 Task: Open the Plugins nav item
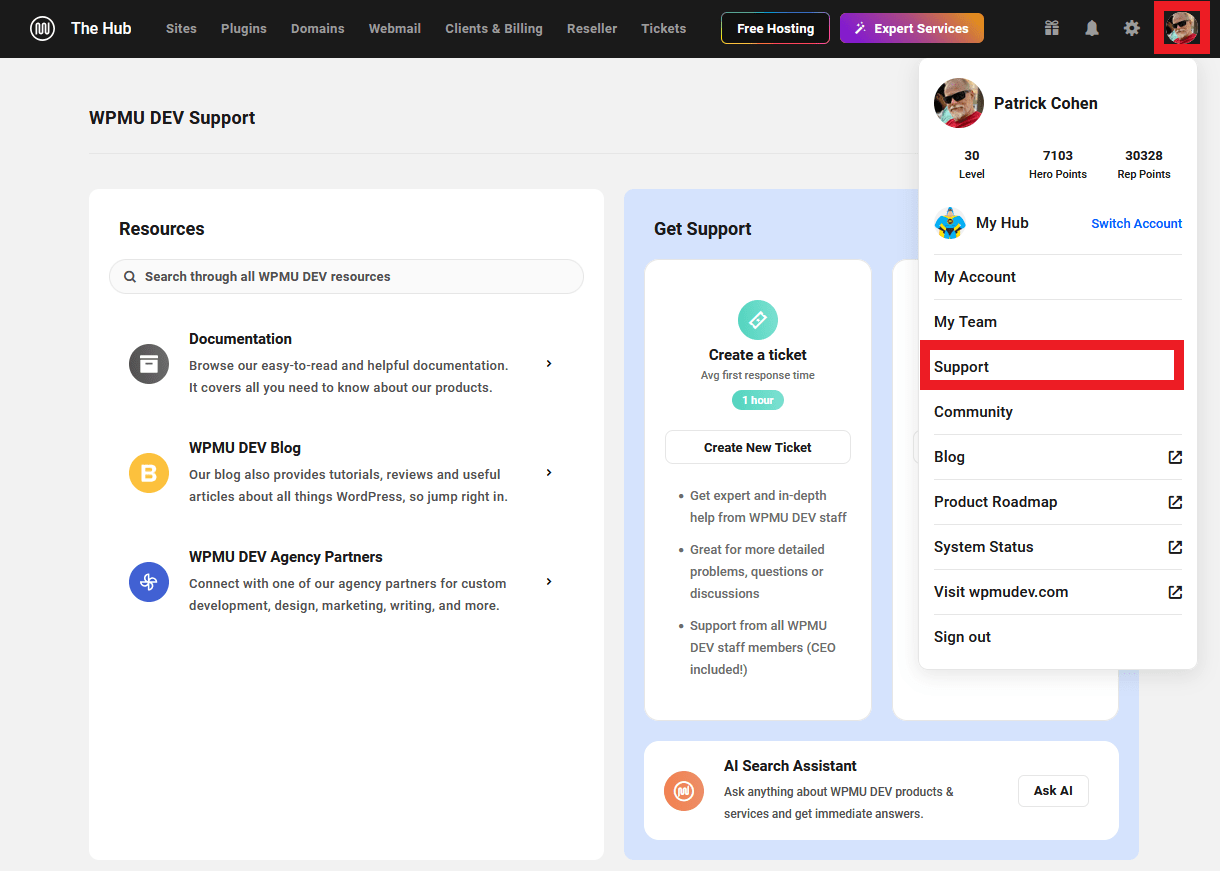[x=244, y=28]
